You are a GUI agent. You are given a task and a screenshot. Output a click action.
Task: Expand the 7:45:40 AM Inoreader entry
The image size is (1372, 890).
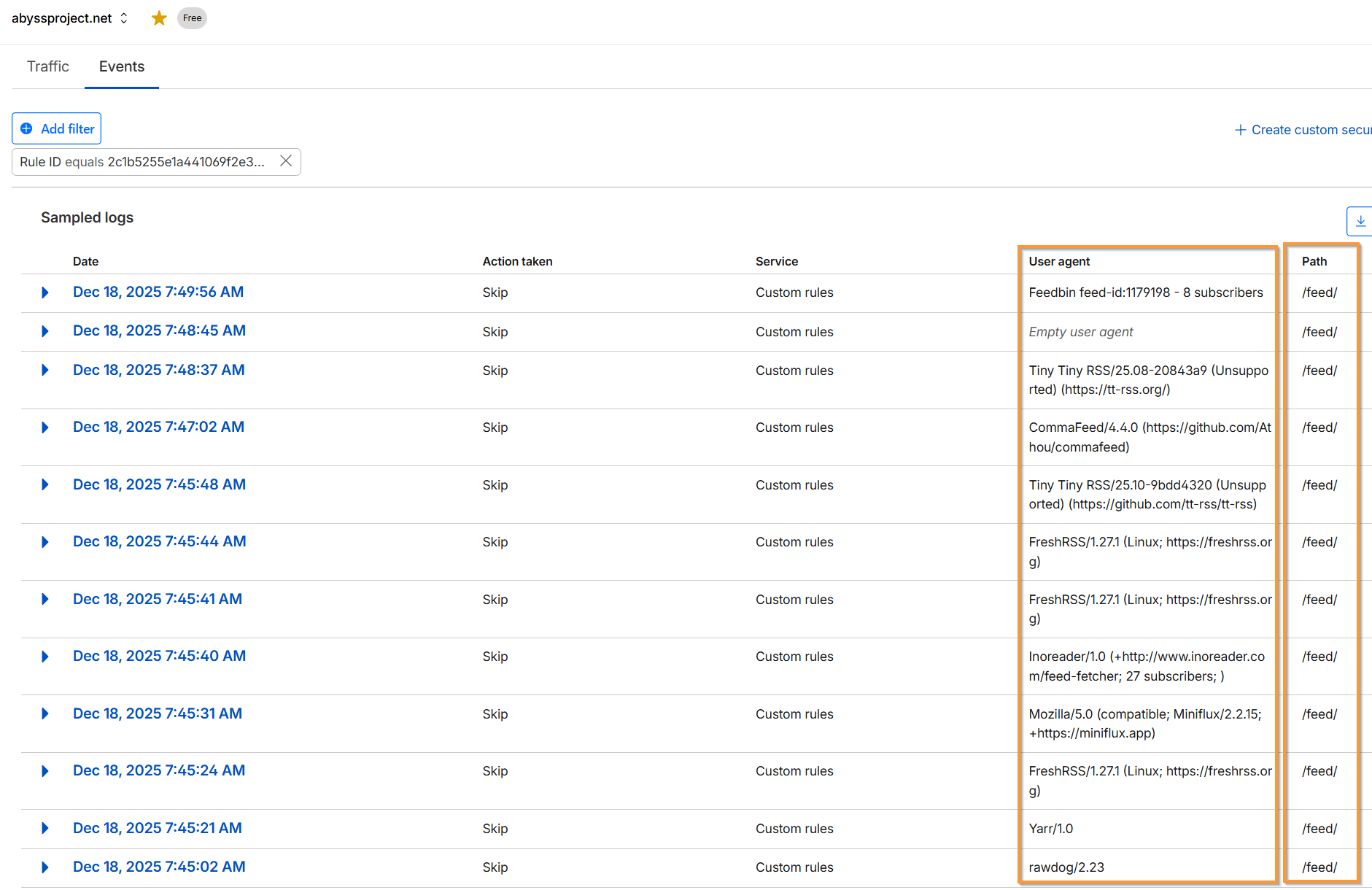[x=45, y=657]
